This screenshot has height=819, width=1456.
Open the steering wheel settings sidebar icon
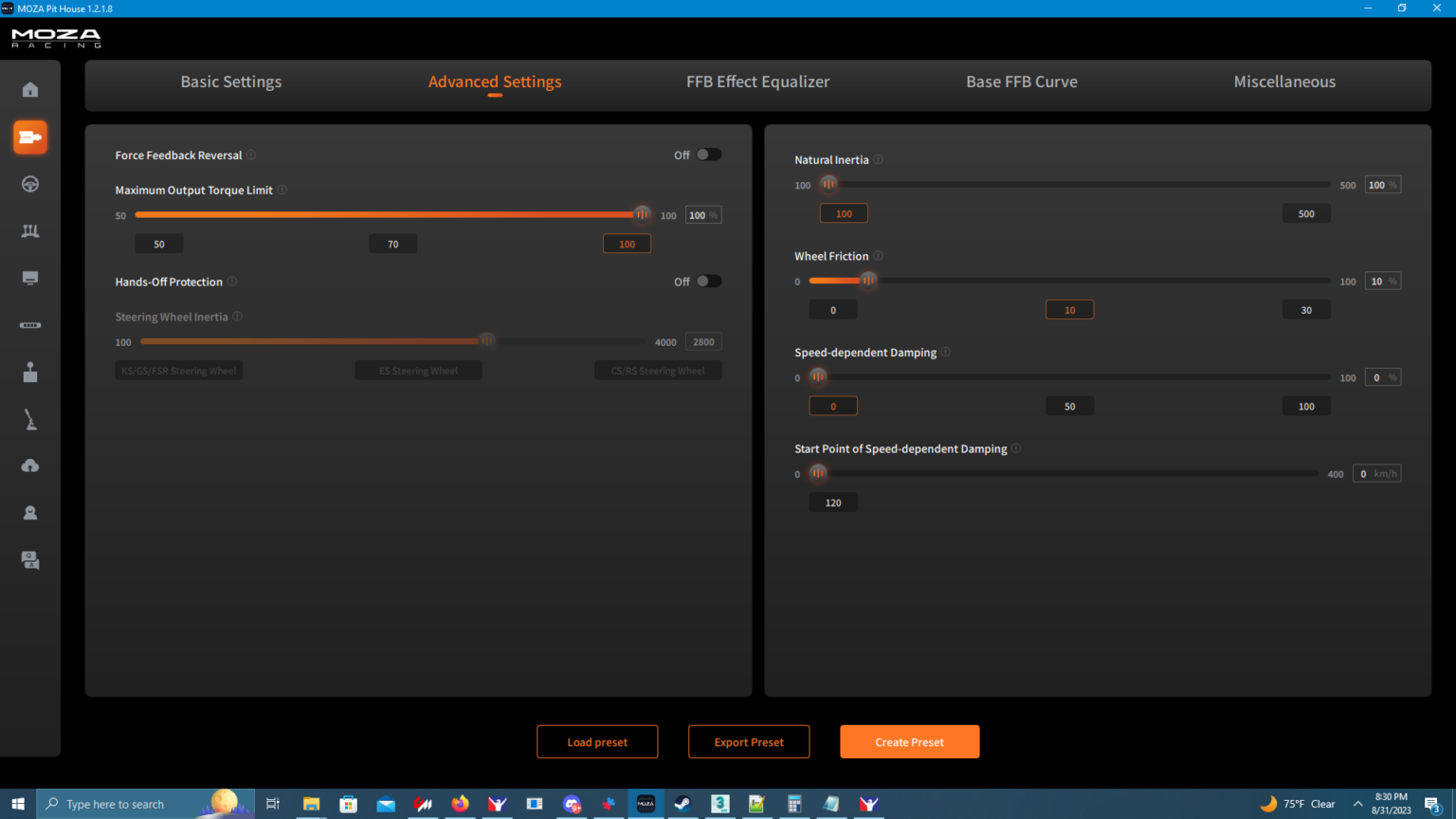pyautogui.click(x=30, y=184)
